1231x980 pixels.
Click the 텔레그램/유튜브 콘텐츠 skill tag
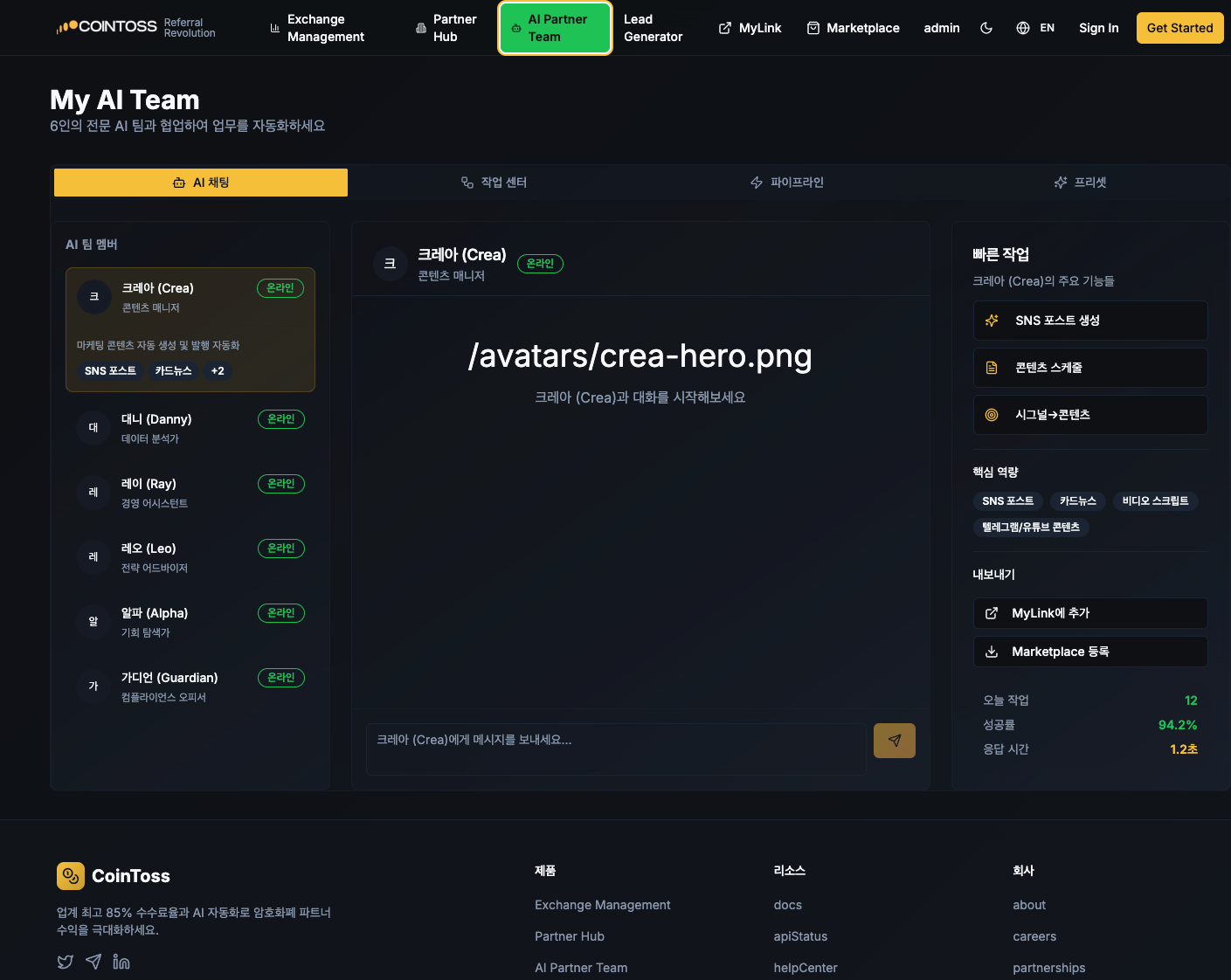[x=1031, y=528]
